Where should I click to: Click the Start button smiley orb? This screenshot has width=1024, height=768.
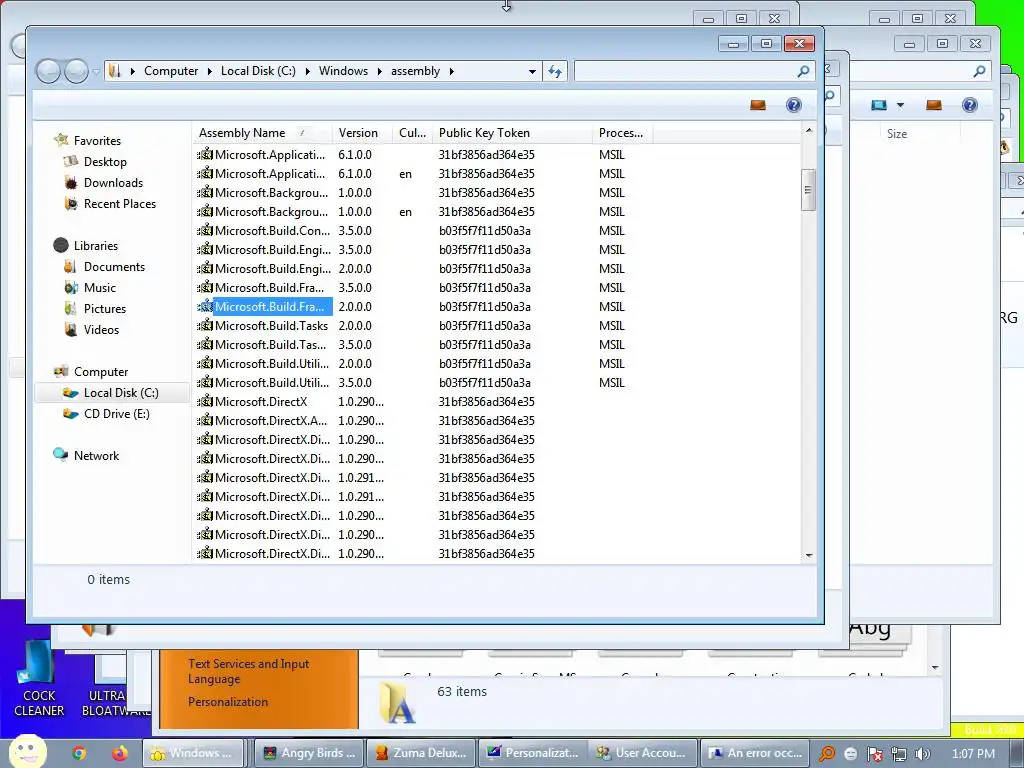pos(26,751)
